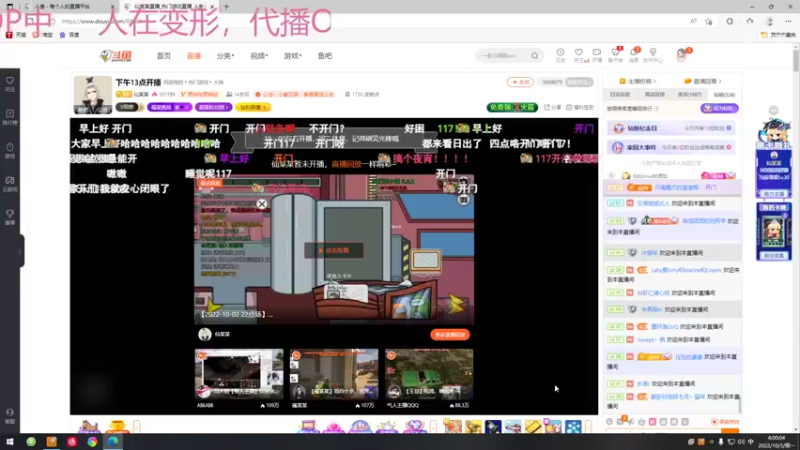Screen dimensions: 800x450
Task: Click the emoji icon in chat toolbar
Action: (609, 422)
